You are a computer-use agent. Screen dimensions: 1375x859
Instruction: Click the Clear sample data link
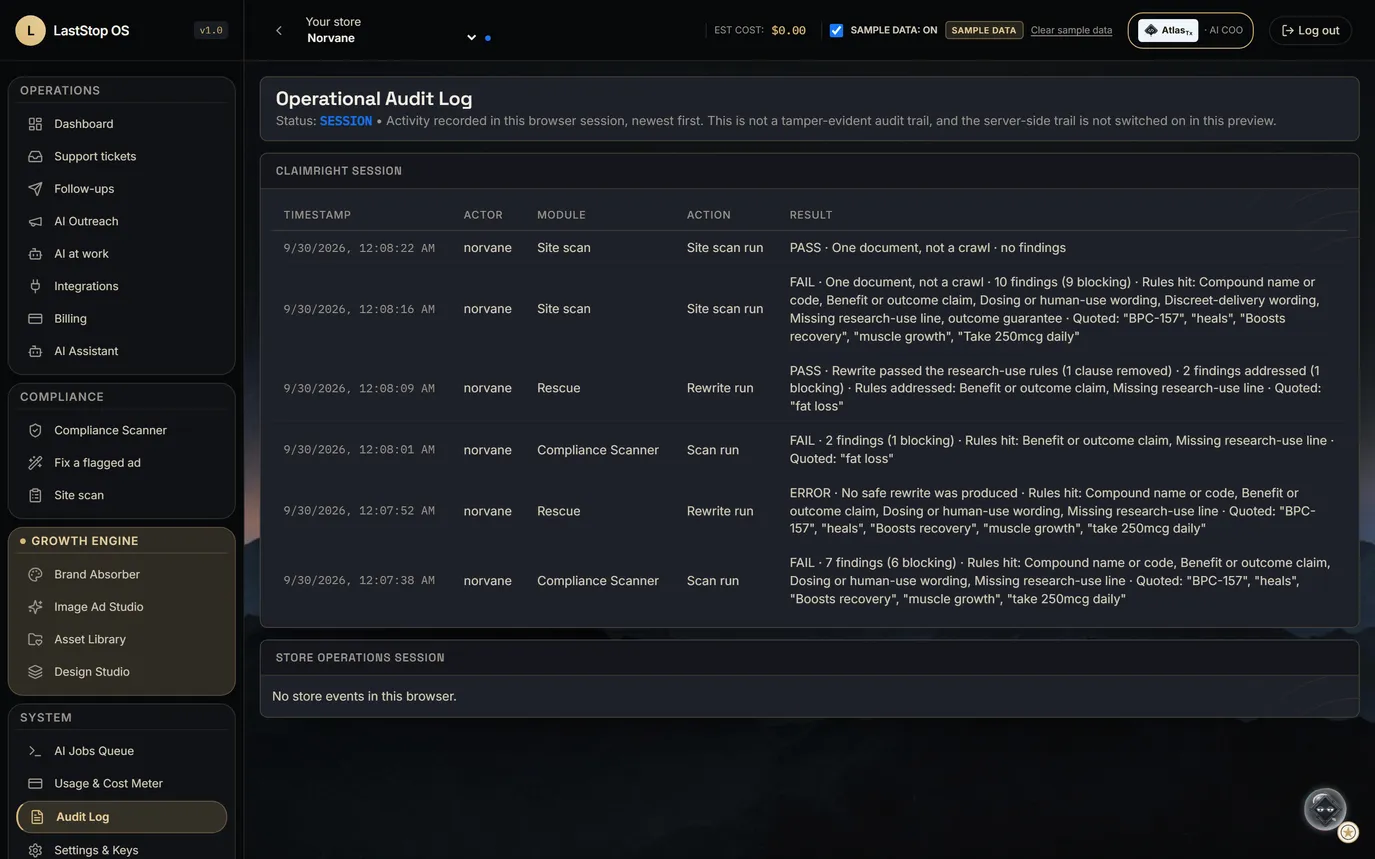(x=1071, y=30)
